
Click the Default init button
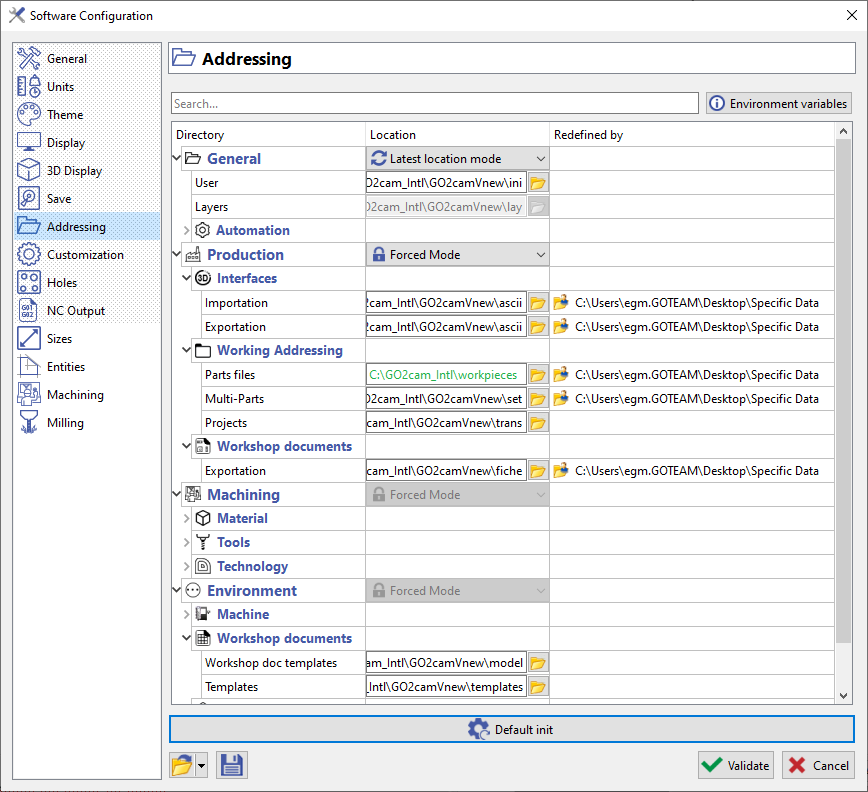[511, 729]
